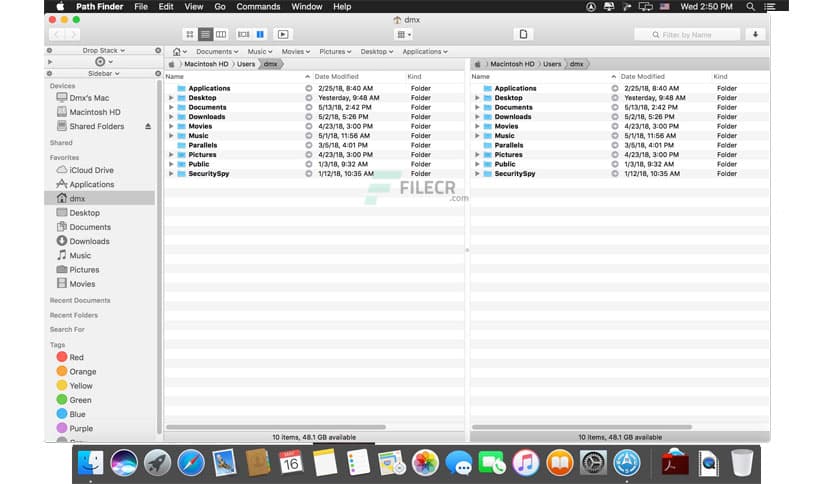This screenshot has width=836, height=484.
Task: Click the Filter by Name field
Action: (x=688, y=34)
